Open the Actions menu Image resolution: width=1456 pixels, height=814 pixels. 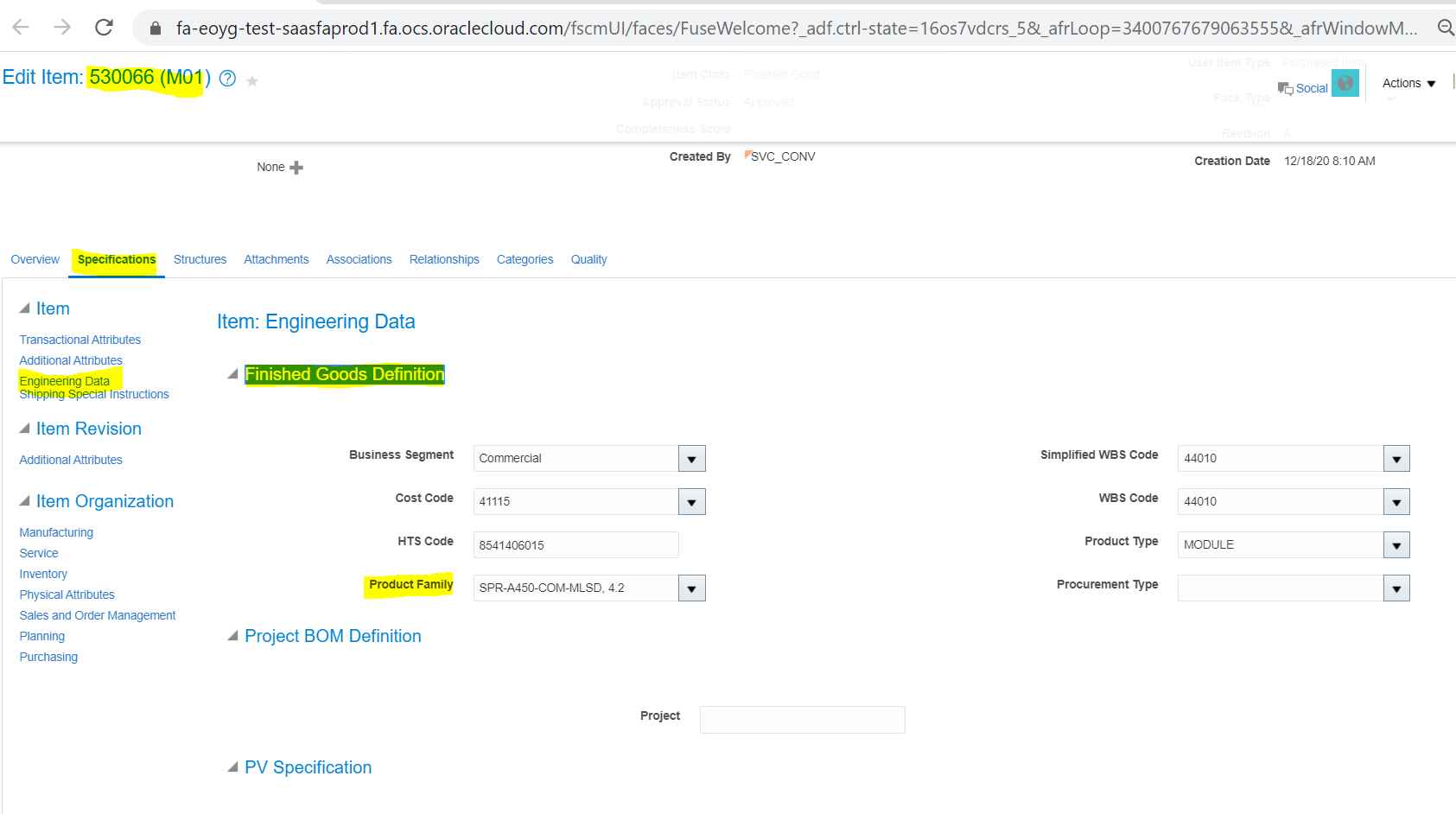coord(1408,83)
